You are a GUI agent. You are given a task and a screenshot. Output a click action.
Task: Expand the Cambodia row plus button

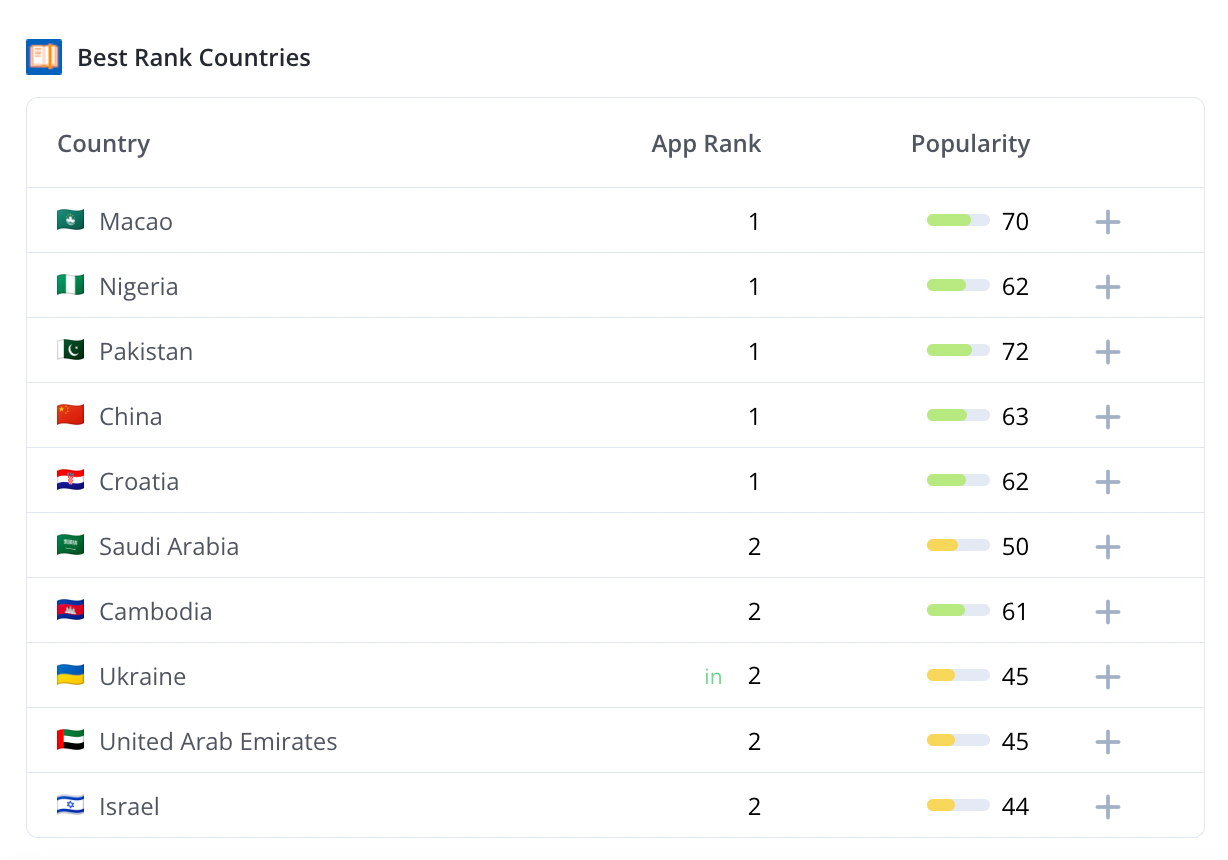point(1107,612)
